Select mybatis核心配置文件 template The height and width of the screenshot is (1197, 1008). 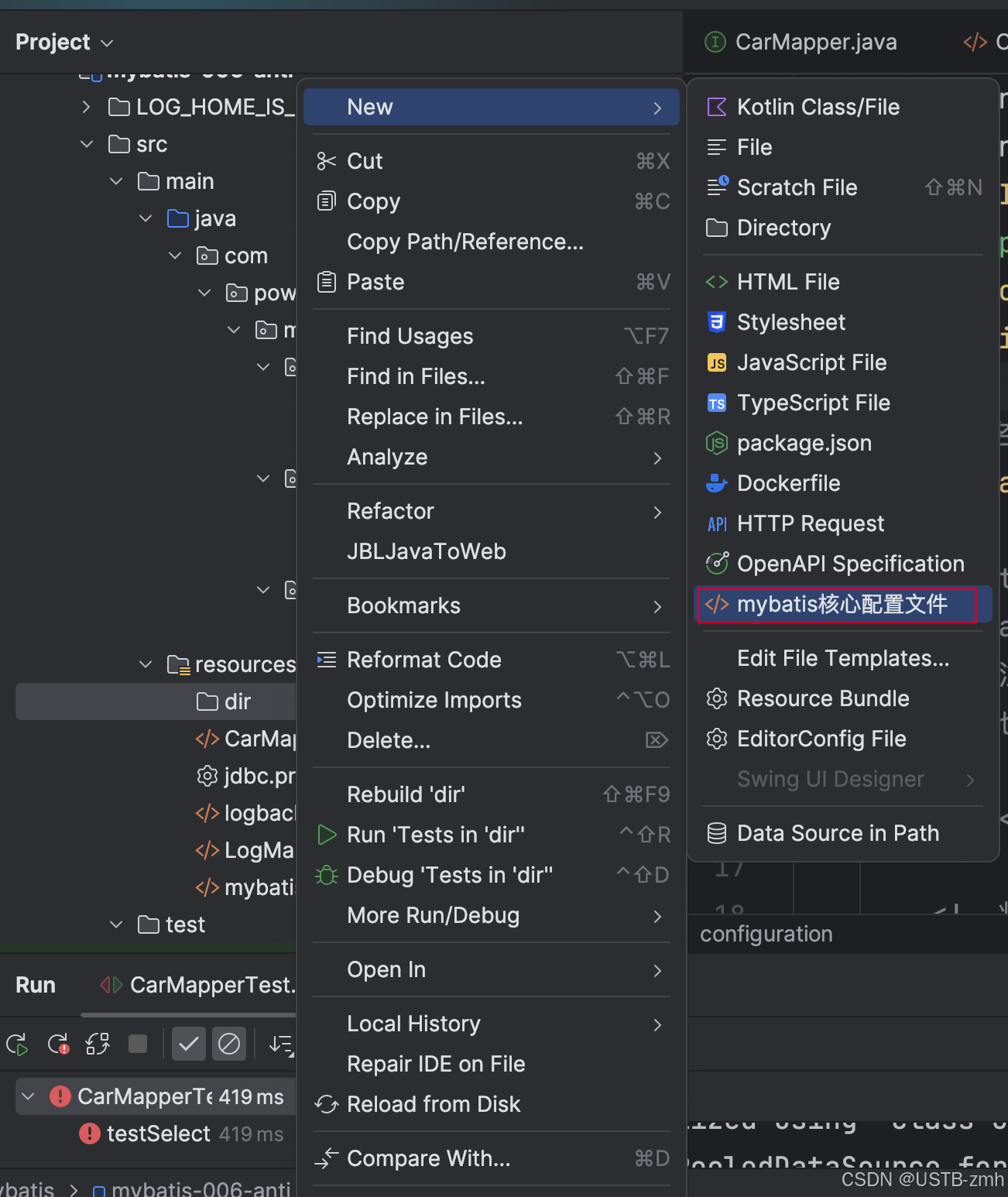click(842, 604)
